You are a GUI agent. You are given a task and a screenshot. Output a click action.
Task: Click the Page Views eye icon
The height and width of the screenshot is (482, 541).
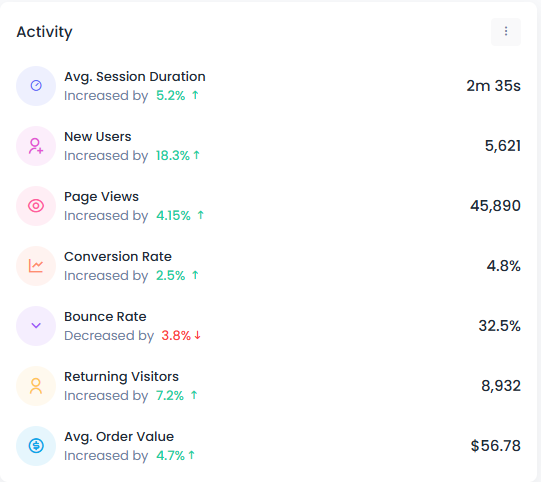(36, 206)
